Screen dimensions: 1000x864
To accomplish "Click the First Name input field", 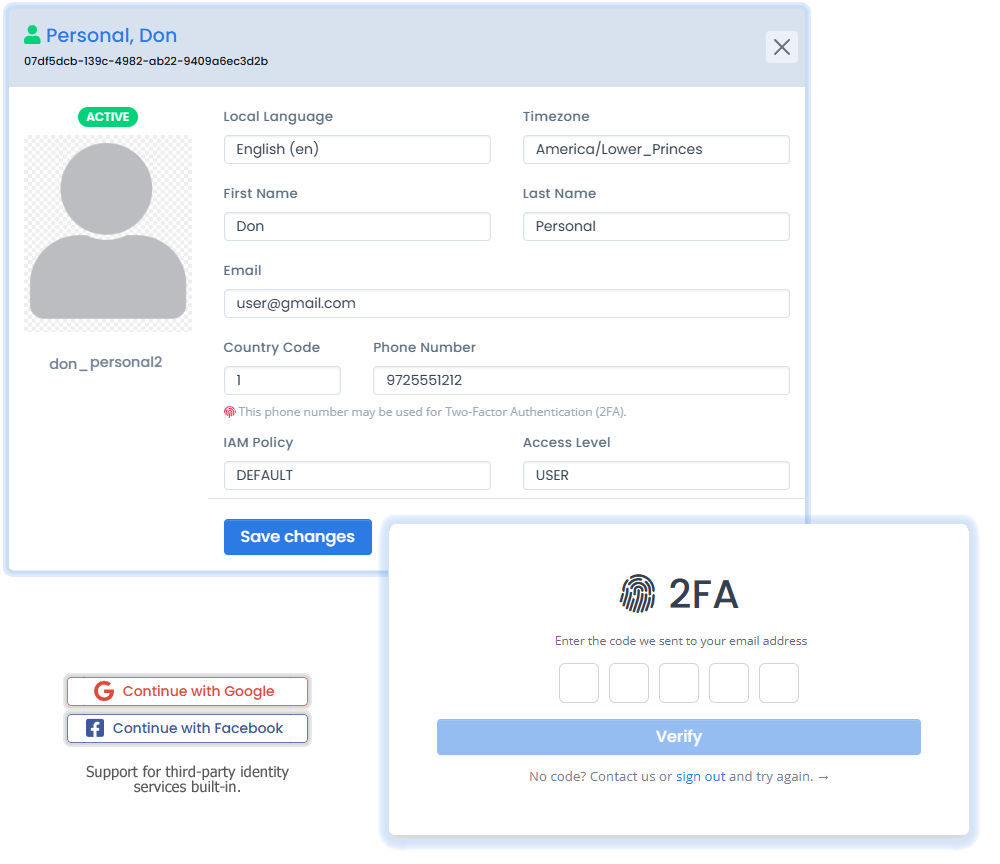I will coord(357,226).
